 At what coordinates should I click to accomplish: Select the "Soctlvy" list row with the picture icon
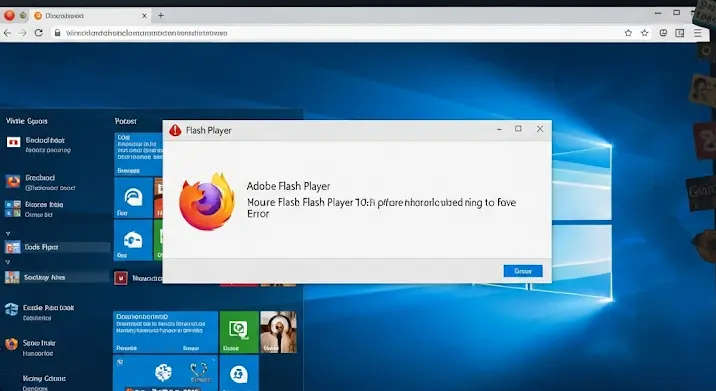58,277
